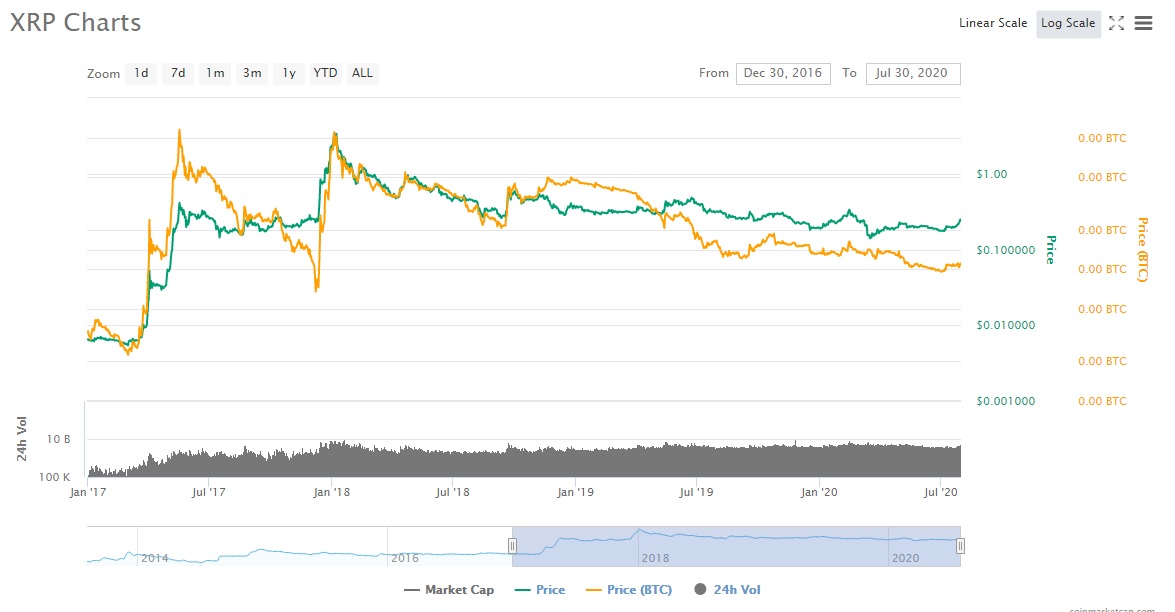This screenshot has width=1175, height=612.
Task: Toggle the 24h Vol legend series
Action: (x=728, y=590)
